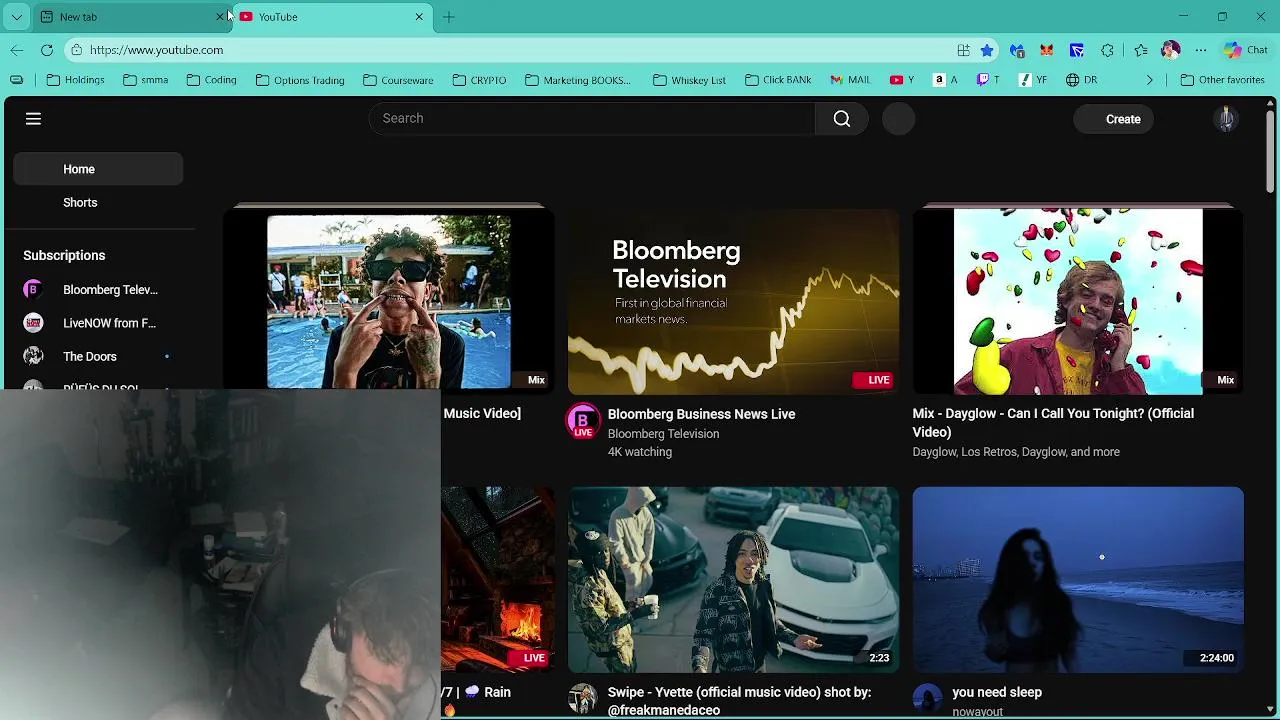The height and width of the screenshot is (720, 1280).
Task: Click the page vertical scrollbar
Action: tap(1271, 150)
